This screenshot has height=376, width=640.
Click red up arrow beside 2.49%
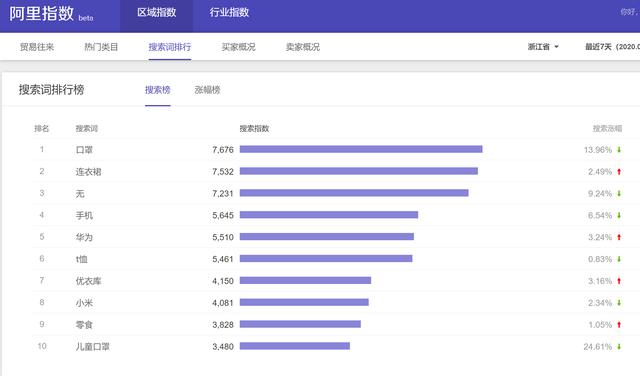click(619, 172)
